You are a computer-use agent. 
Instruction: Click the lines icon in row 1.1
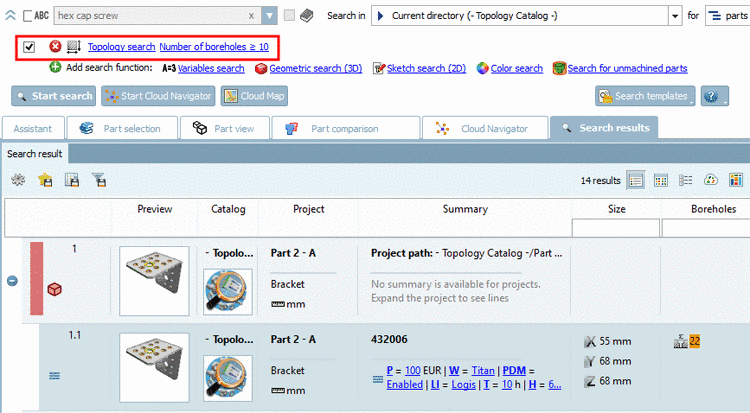[55, 376]
